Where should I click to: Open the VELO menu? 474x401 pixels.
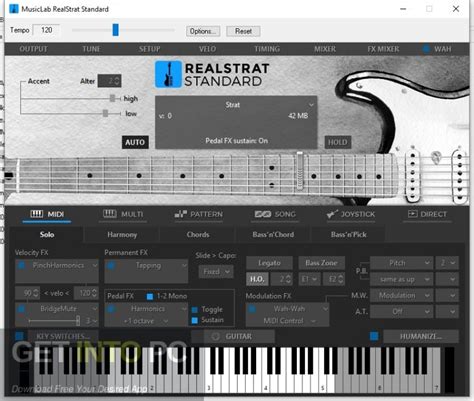(207, 49)
